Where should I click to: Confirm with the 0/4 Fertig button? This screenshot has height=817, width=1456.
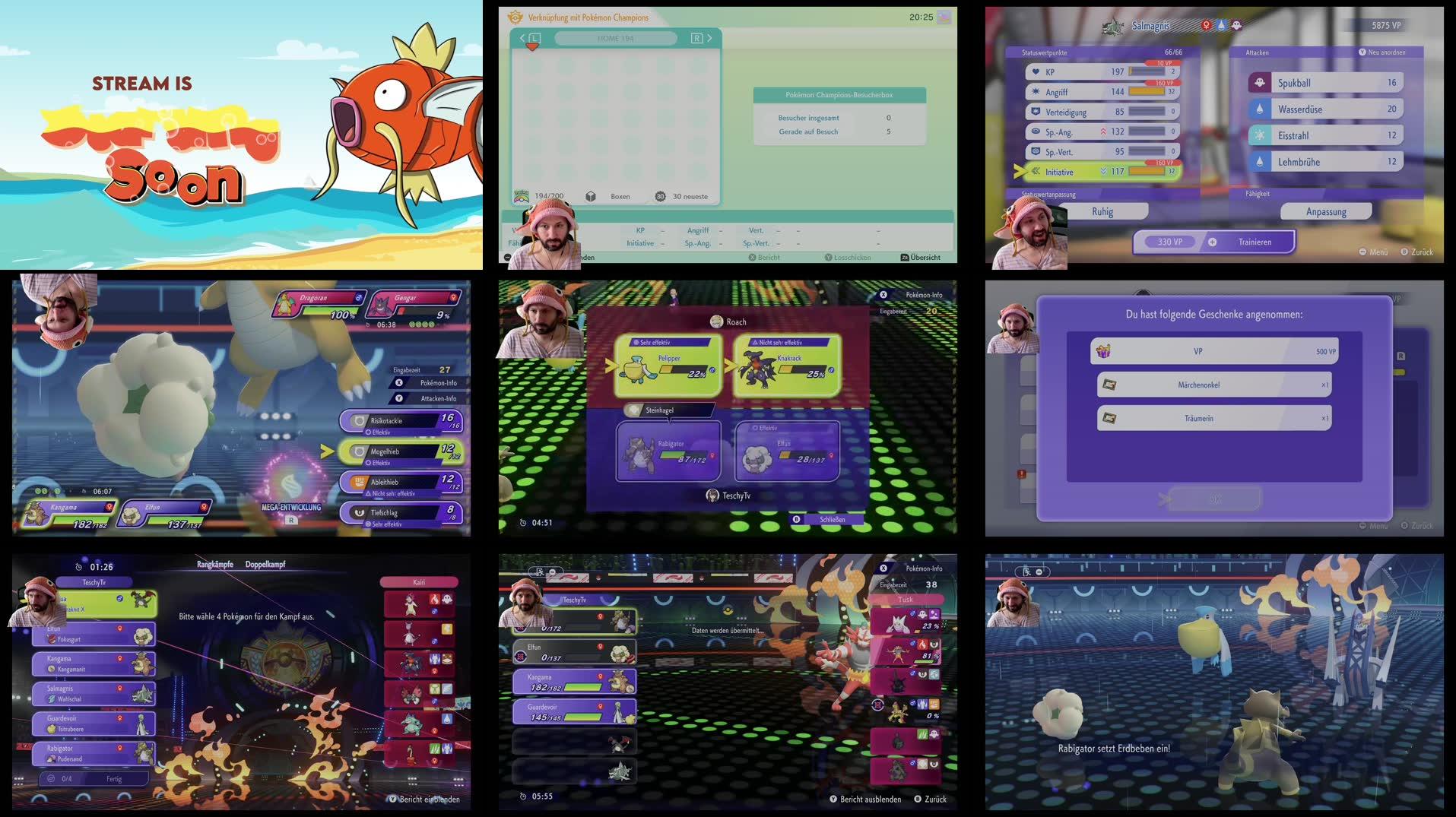(93, 778)
